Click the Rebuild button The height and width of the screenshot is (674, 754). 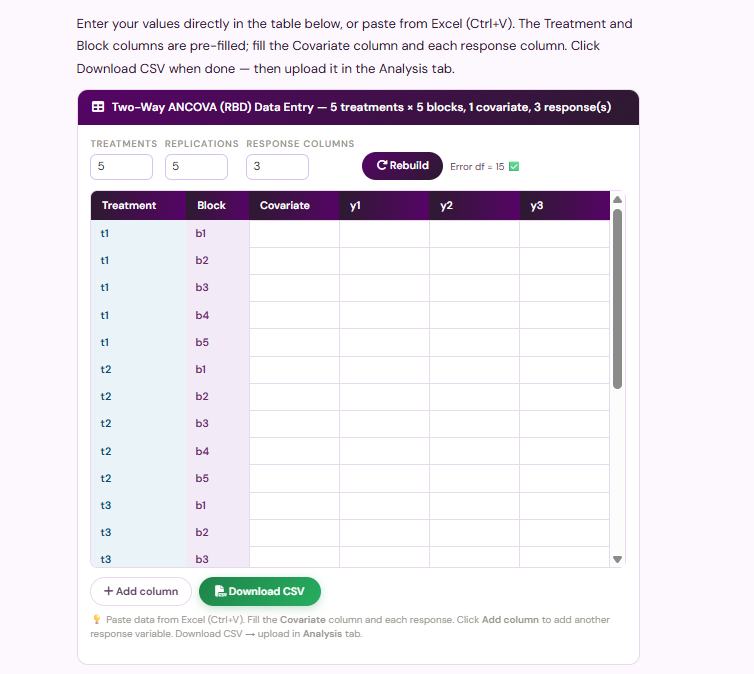[x=402, y=166]
